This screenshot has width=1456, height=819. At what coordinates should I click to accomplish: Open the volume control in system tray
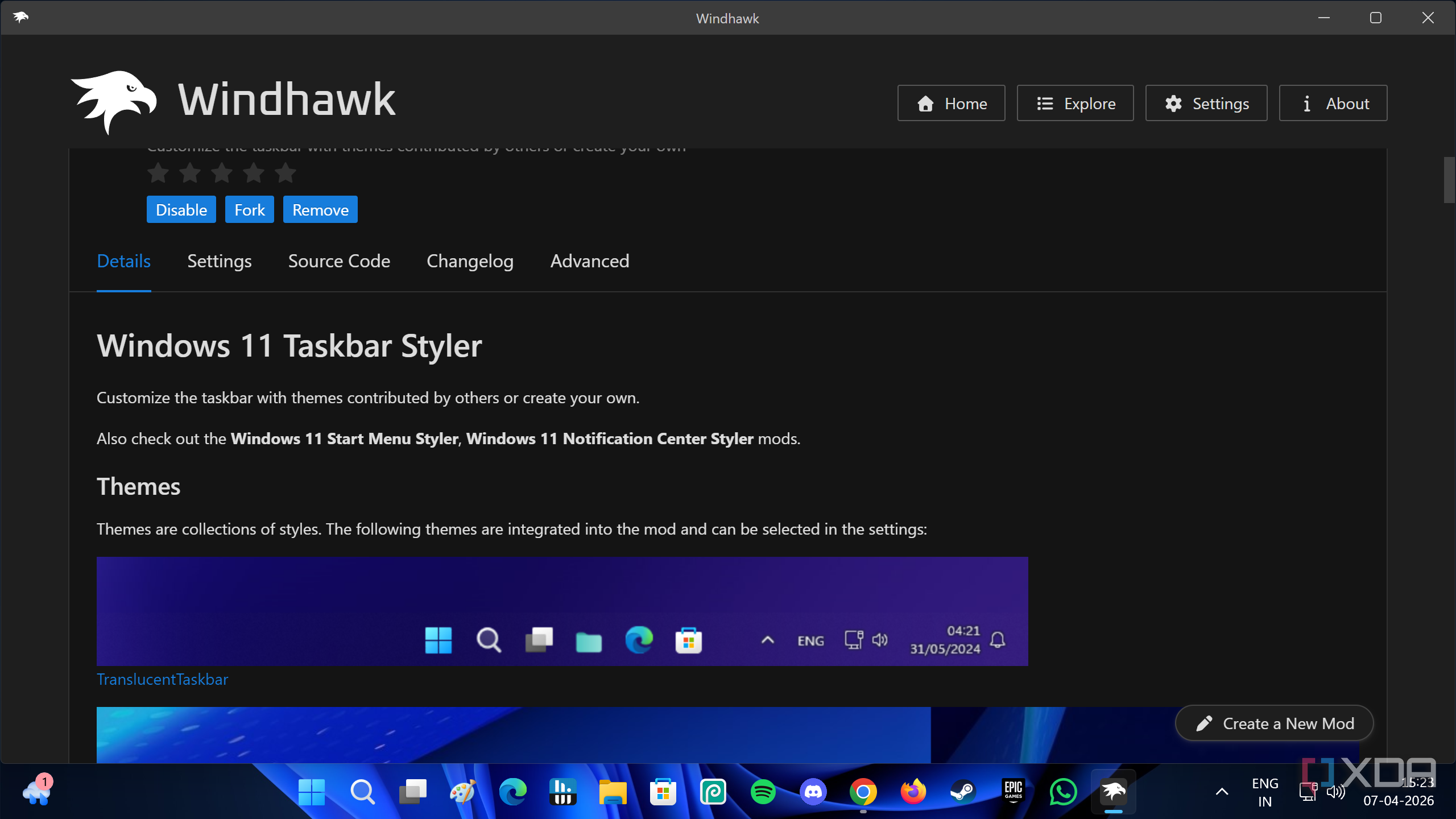click(1336, 792)
